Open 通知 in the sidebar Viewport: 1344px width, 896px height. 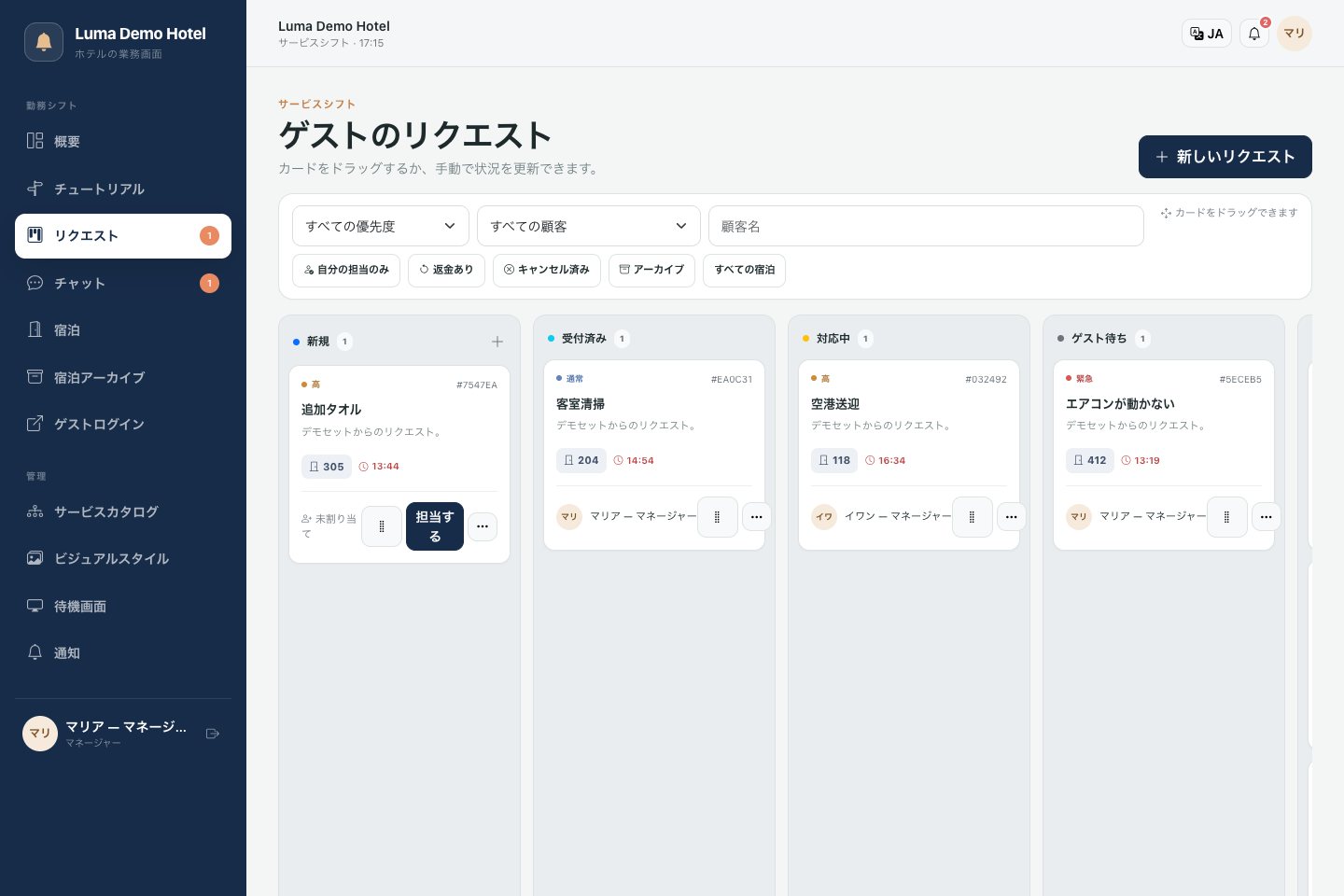[123, 652]
